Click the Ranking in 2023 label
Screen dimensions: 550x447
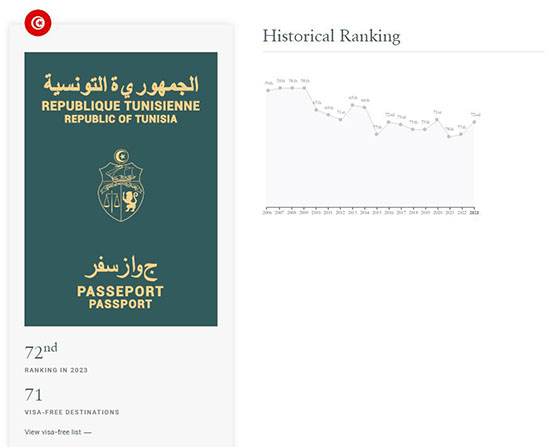point(56,370)
